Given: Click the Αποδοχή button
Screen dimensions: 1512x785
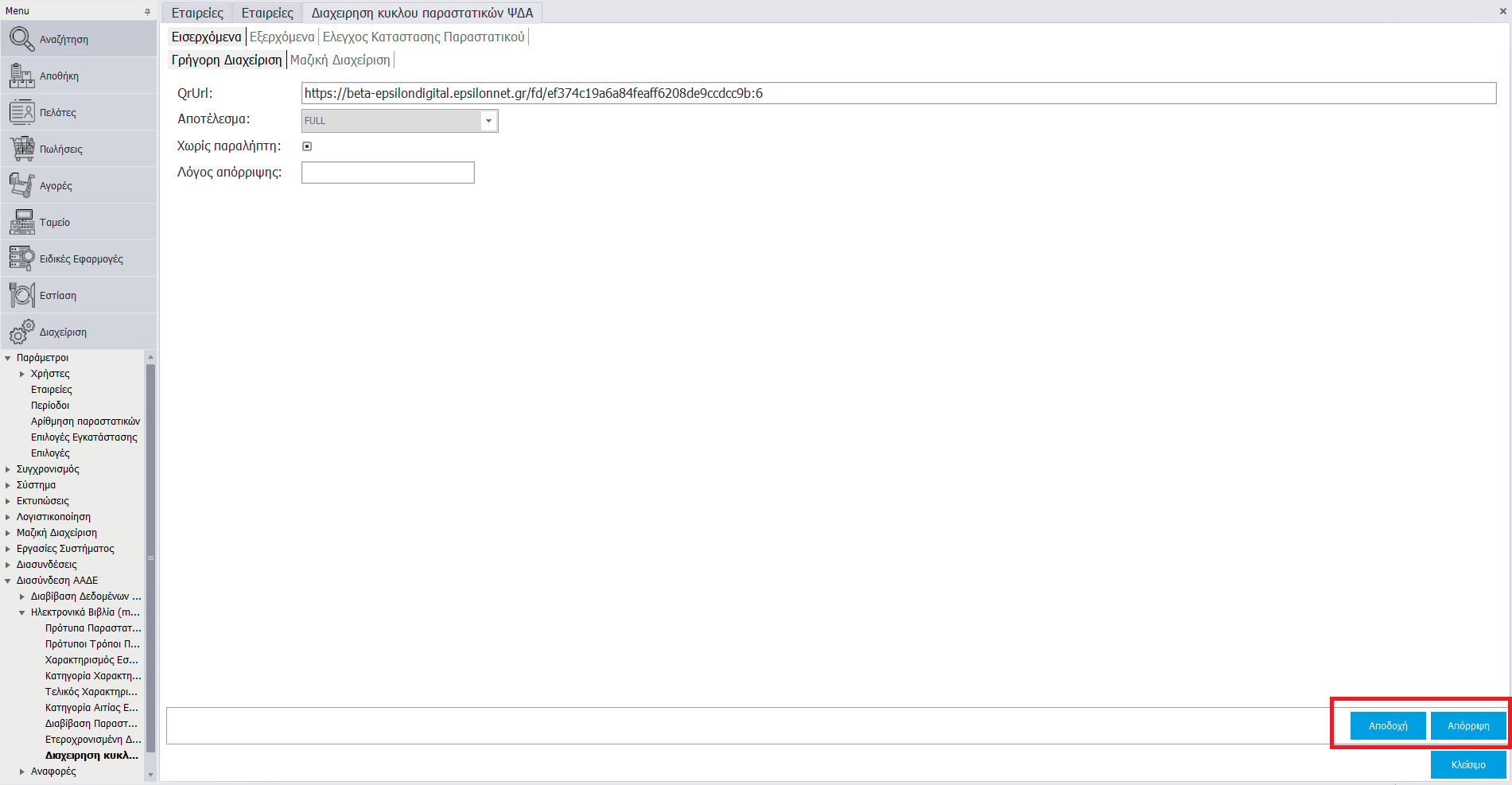Looking at the screenshot, I should point(1388,726).
